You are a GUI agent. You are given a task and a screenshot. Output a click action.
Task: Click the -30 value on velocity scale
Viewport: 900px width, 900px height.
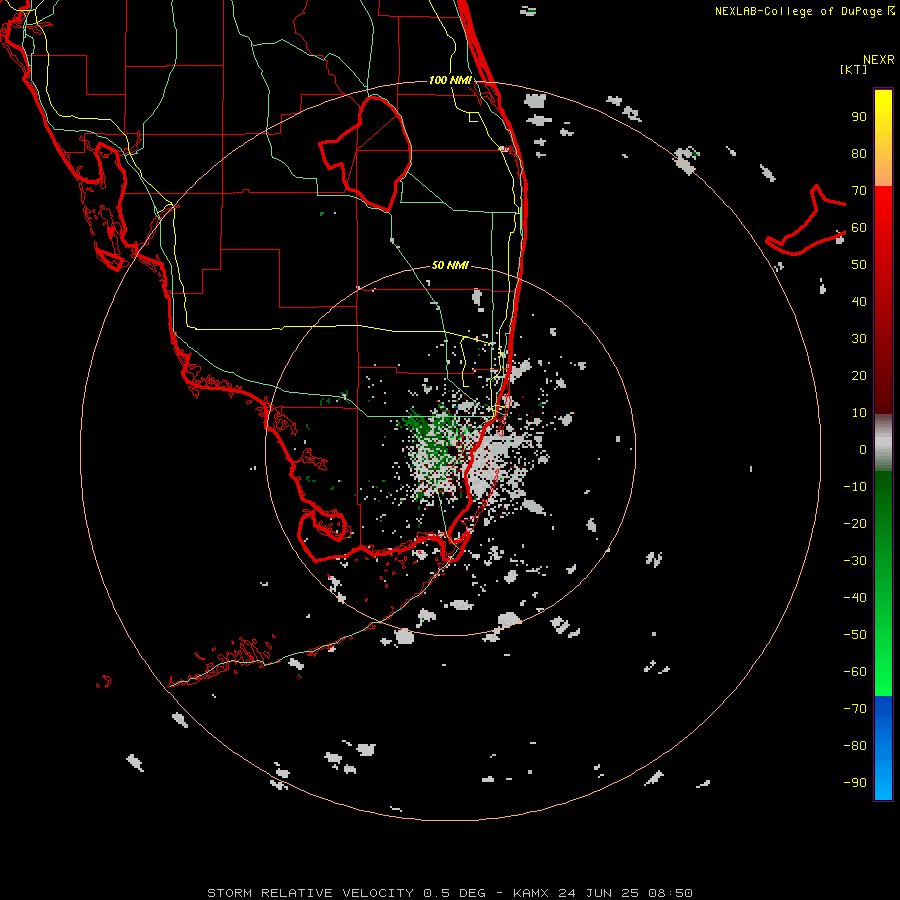[x=855, y=561]
